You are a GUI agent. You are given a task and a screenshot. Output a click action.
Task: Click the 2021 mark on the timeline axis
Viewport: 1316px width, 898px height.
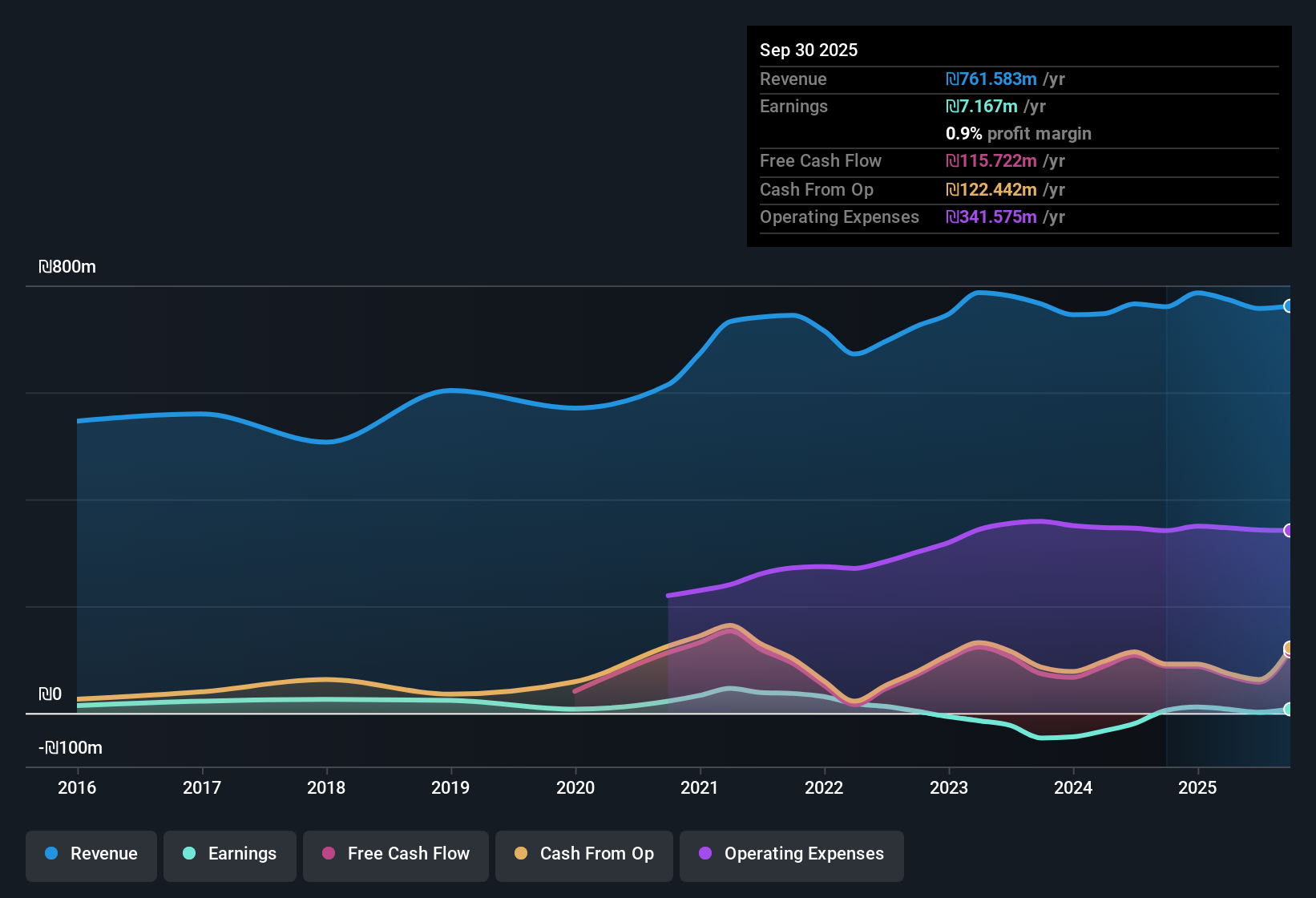[x=700, y=788]
